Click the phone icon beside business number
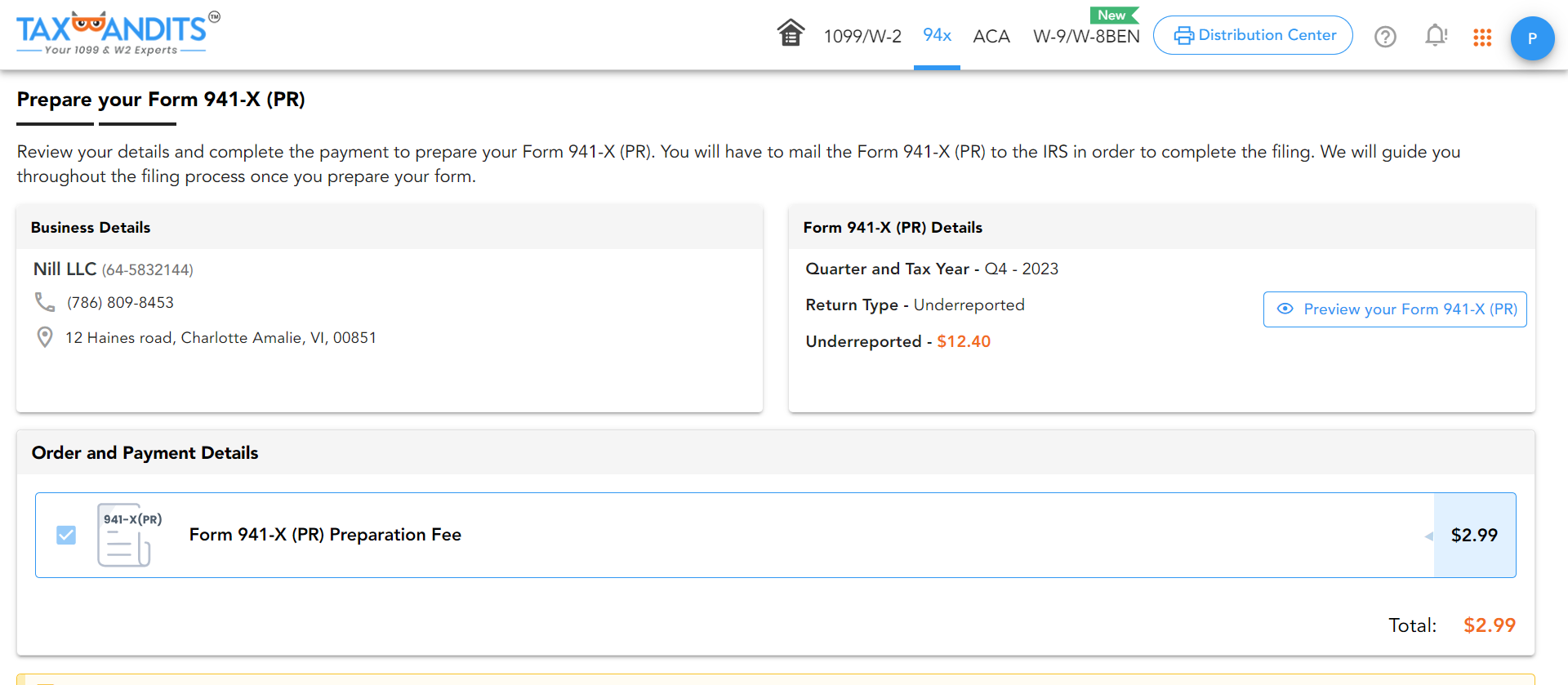Image resolution: width=1568 pixels, height=685 pixels. pos(45,302)
